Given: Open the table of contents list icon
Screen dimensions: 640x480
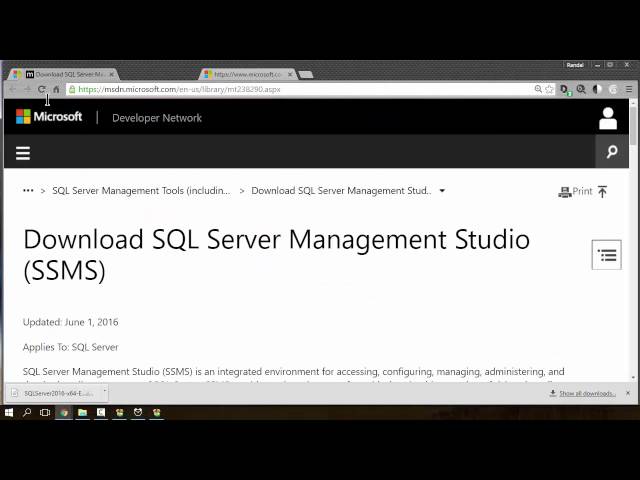Looking at the screenshot, I should [x=607, y=255].
